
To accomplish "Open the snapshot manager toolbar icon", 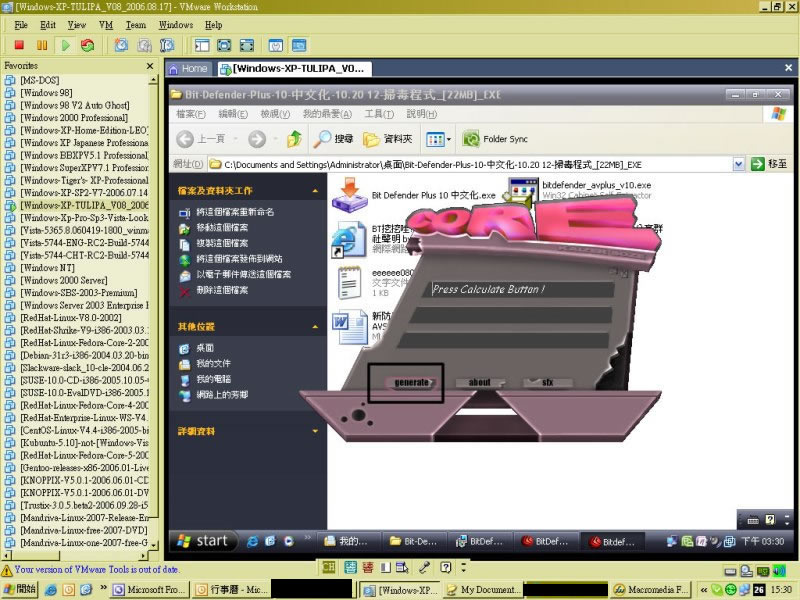I will click(x=167, y=45).
